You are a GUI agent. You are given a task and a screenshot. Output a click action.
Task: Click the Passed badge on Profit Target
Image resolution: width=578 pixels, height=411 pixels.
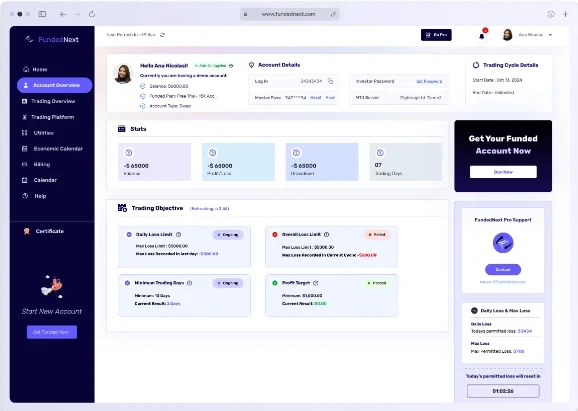377,283
